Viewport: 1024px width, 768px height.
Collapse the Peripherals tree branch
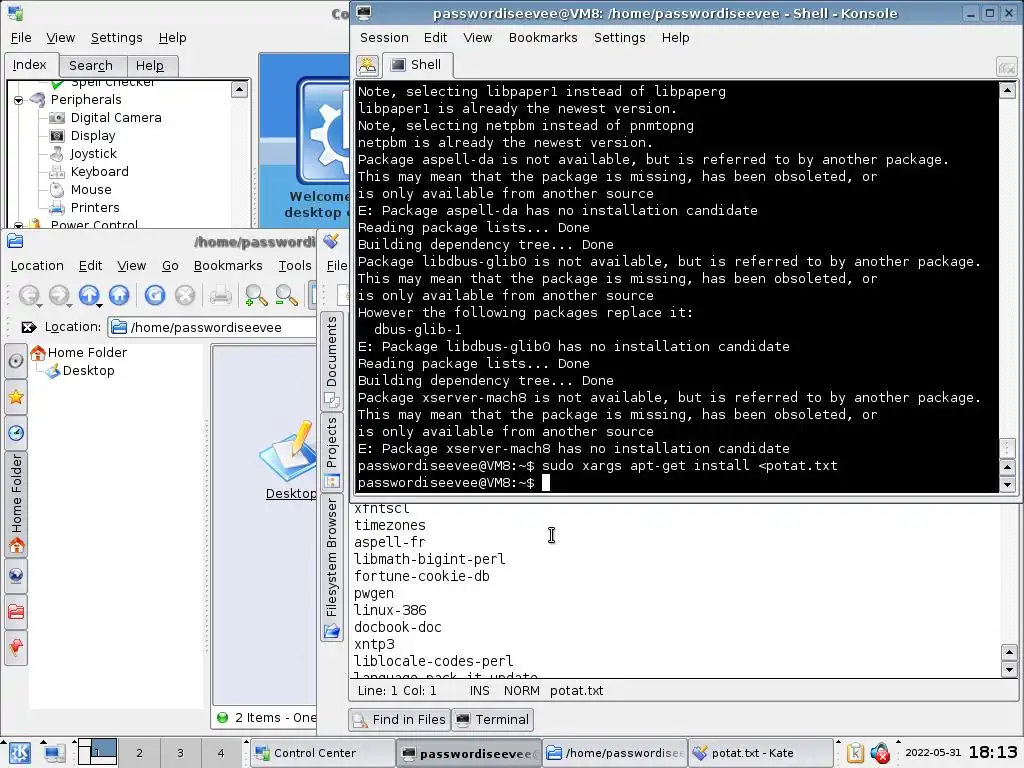pos(18,100)
